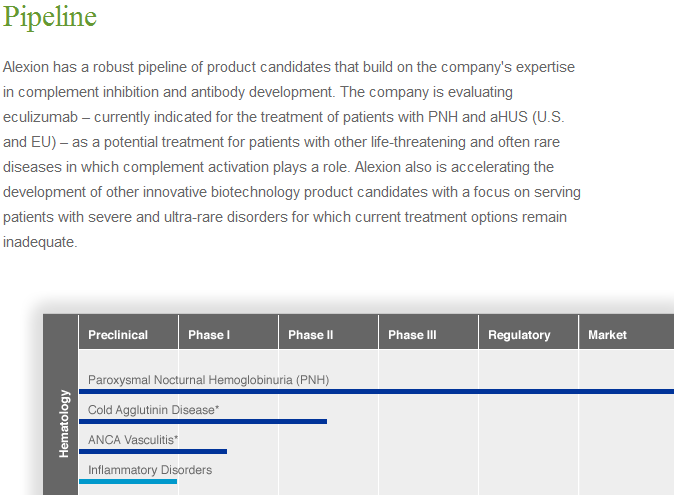Click the PNH dark blue progress bar
The width and height of the screenshot is (674, 495).
pyautogui.click(x=377, y=391)
